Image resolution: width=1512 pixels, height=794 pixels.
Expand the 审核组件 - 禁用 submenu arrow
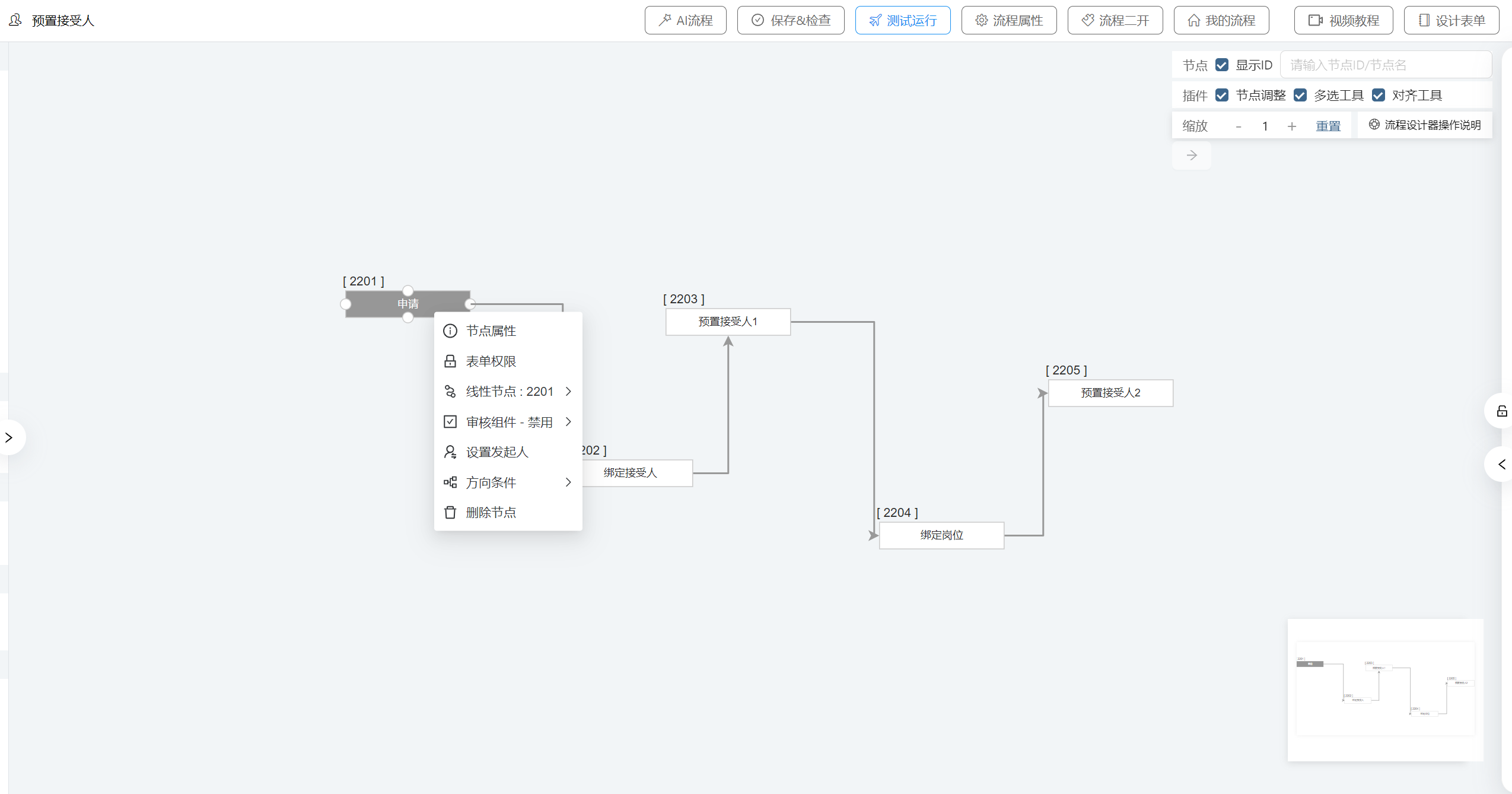[x=568, y=421]
